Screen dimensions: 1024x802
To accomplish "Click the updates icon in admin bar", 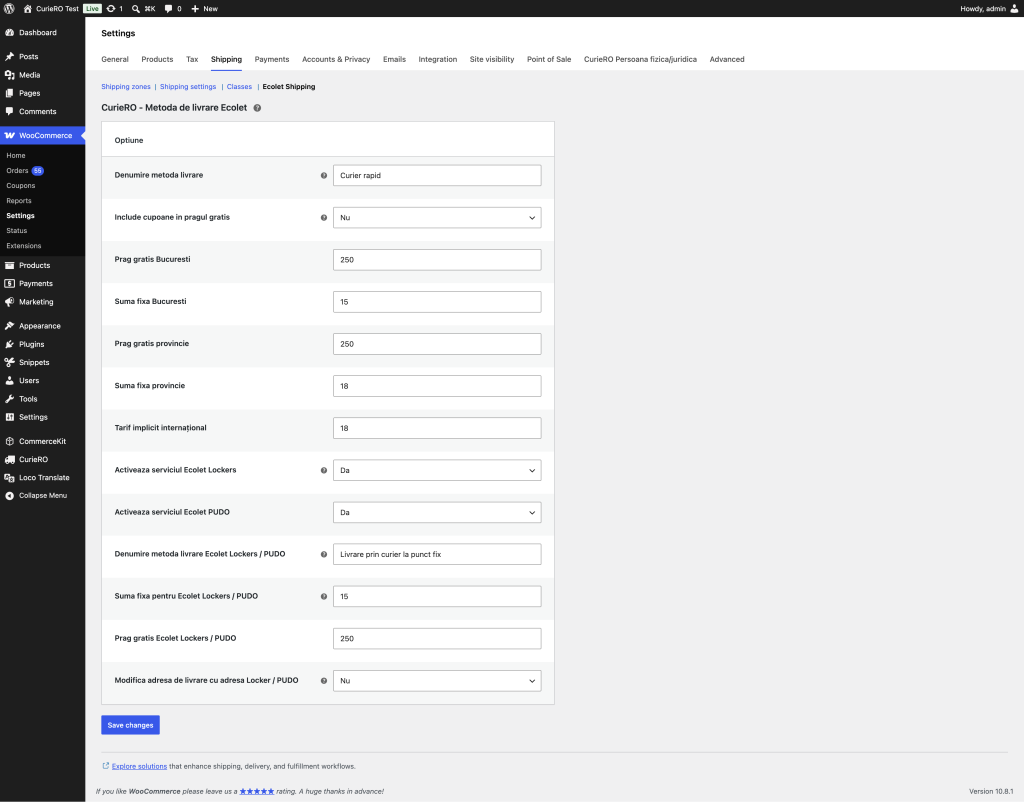I will (x=111, y=8).
